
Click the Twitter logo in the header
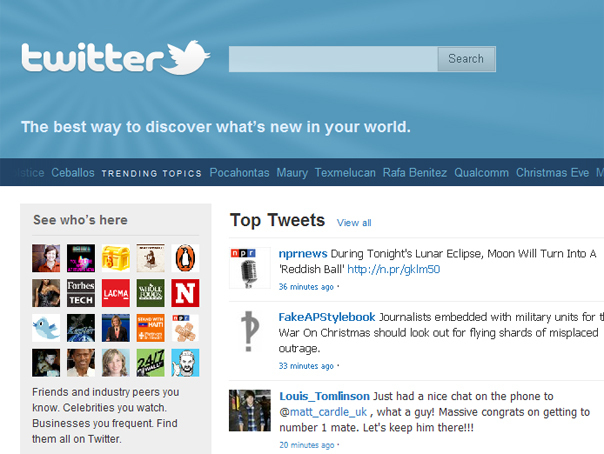(x=116, y=58)
